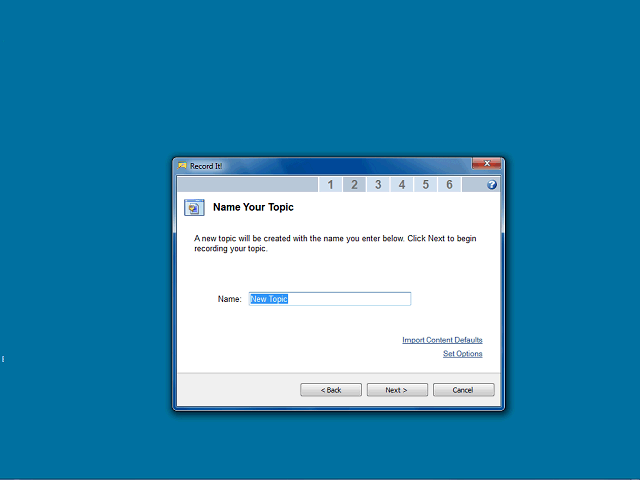Screen dimensions: 640x480
Task: Go back with the Back button
Action: pos(331,390)
